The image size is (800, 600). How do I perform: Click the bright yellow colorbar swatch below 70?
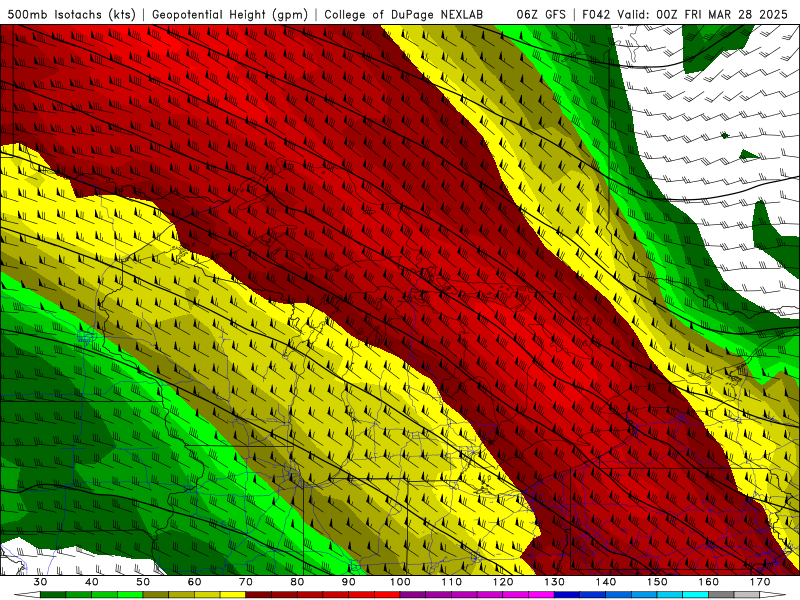[x=233, y=595]
